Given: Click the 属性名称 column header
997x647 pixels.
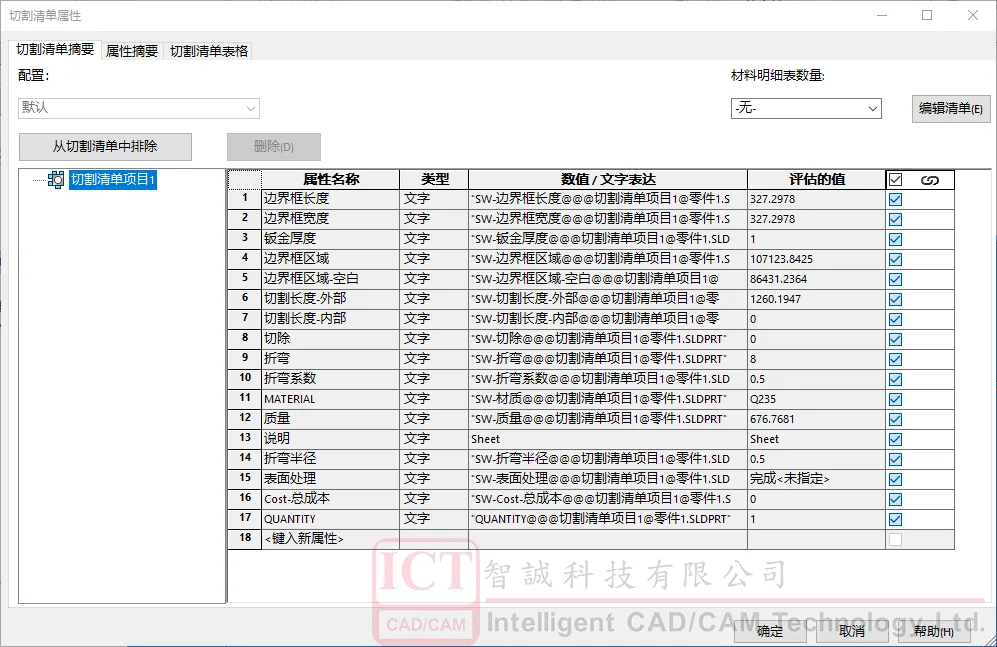Looking at the screenshot, I should [x=330, y=179].
